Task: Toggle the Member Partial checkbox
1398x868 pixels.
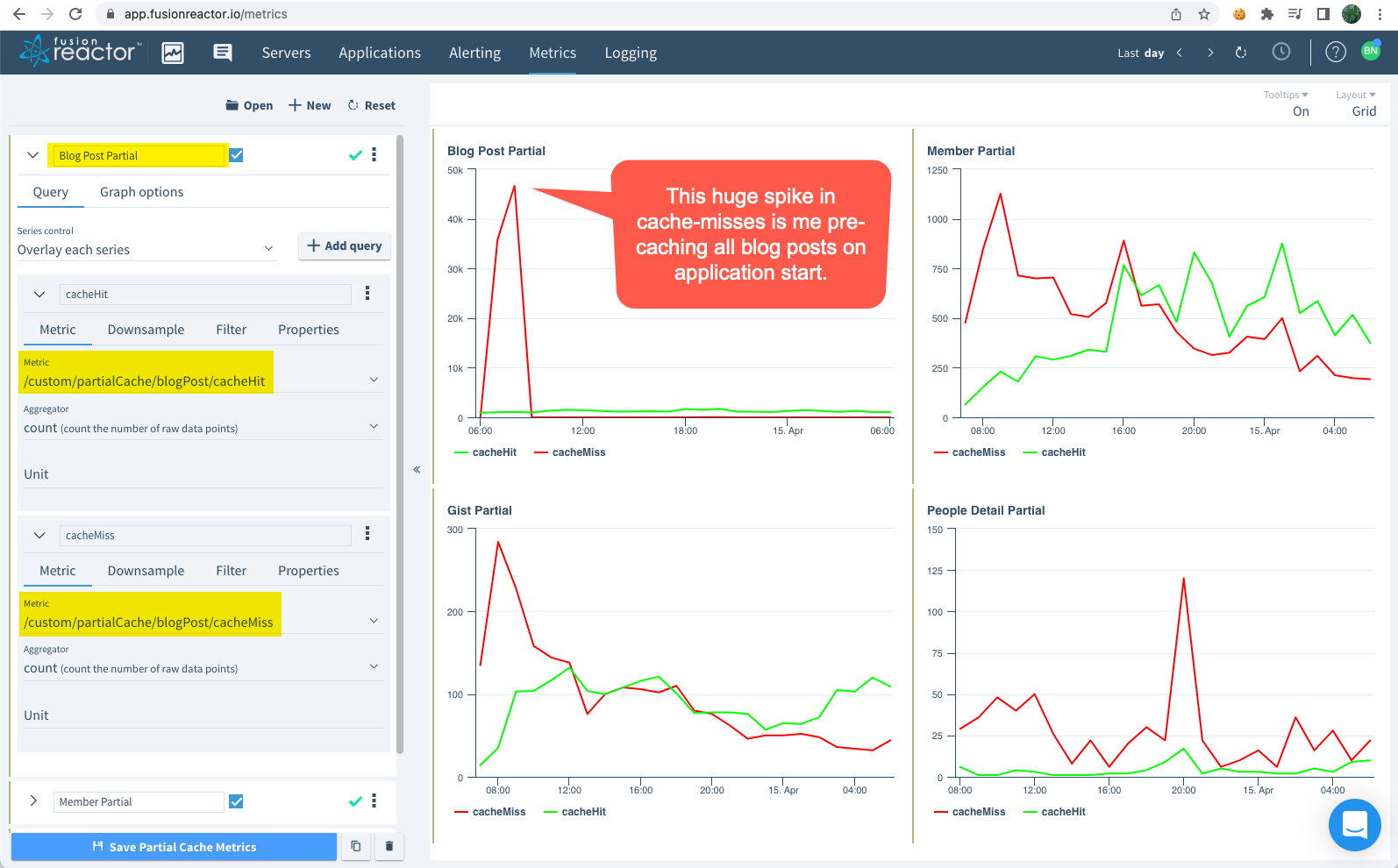Action: [x=237, y=801]
